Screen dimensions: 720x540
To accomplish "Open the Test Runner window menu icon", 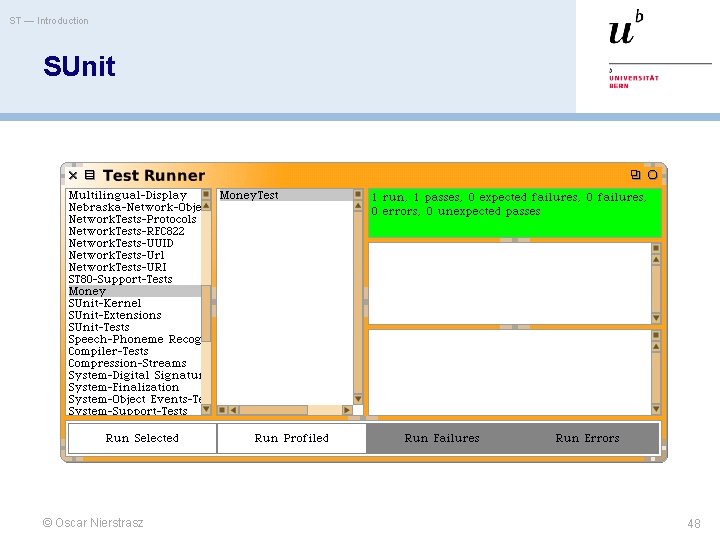I will pos(90,175).
